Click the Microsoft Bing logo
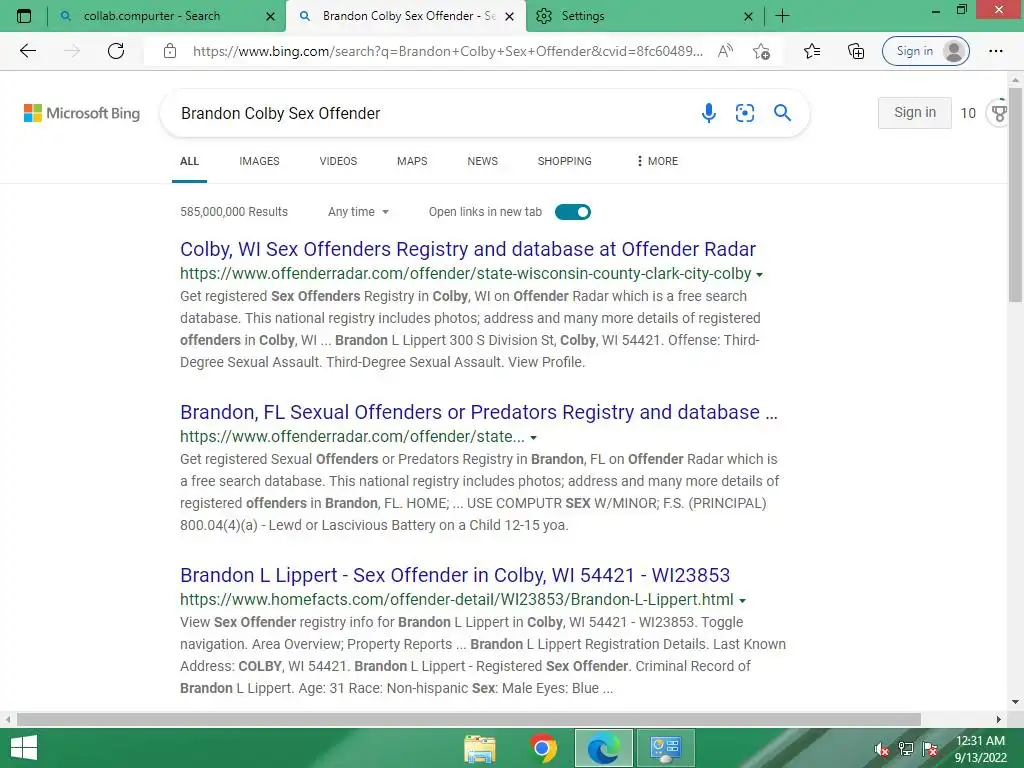This screenshot has height=768, width=1024. pyautogui.click(x=82, y=113)
